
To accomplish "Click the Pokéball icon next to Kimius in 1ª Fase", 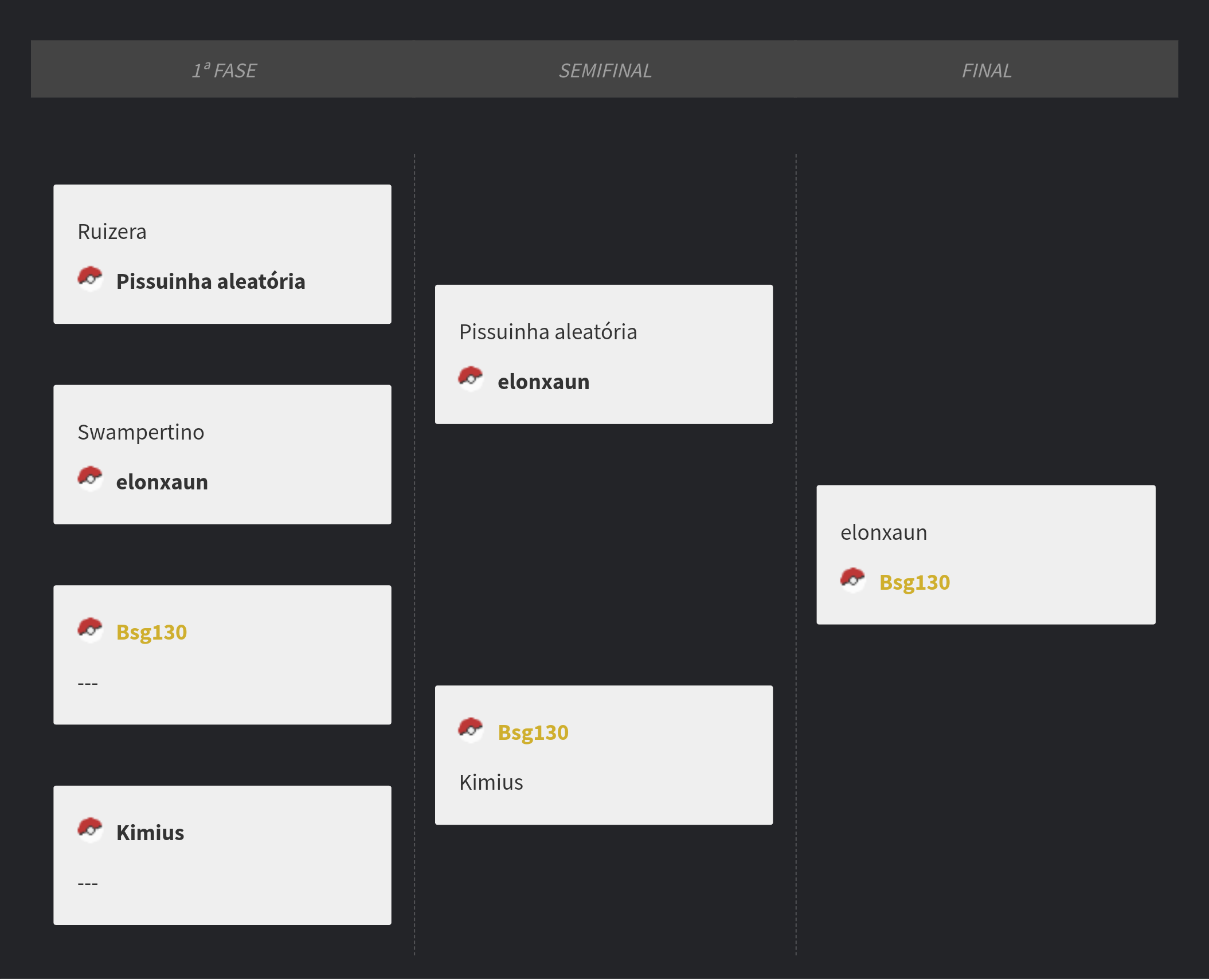I will pyautogui.click(x=90, y=830).
